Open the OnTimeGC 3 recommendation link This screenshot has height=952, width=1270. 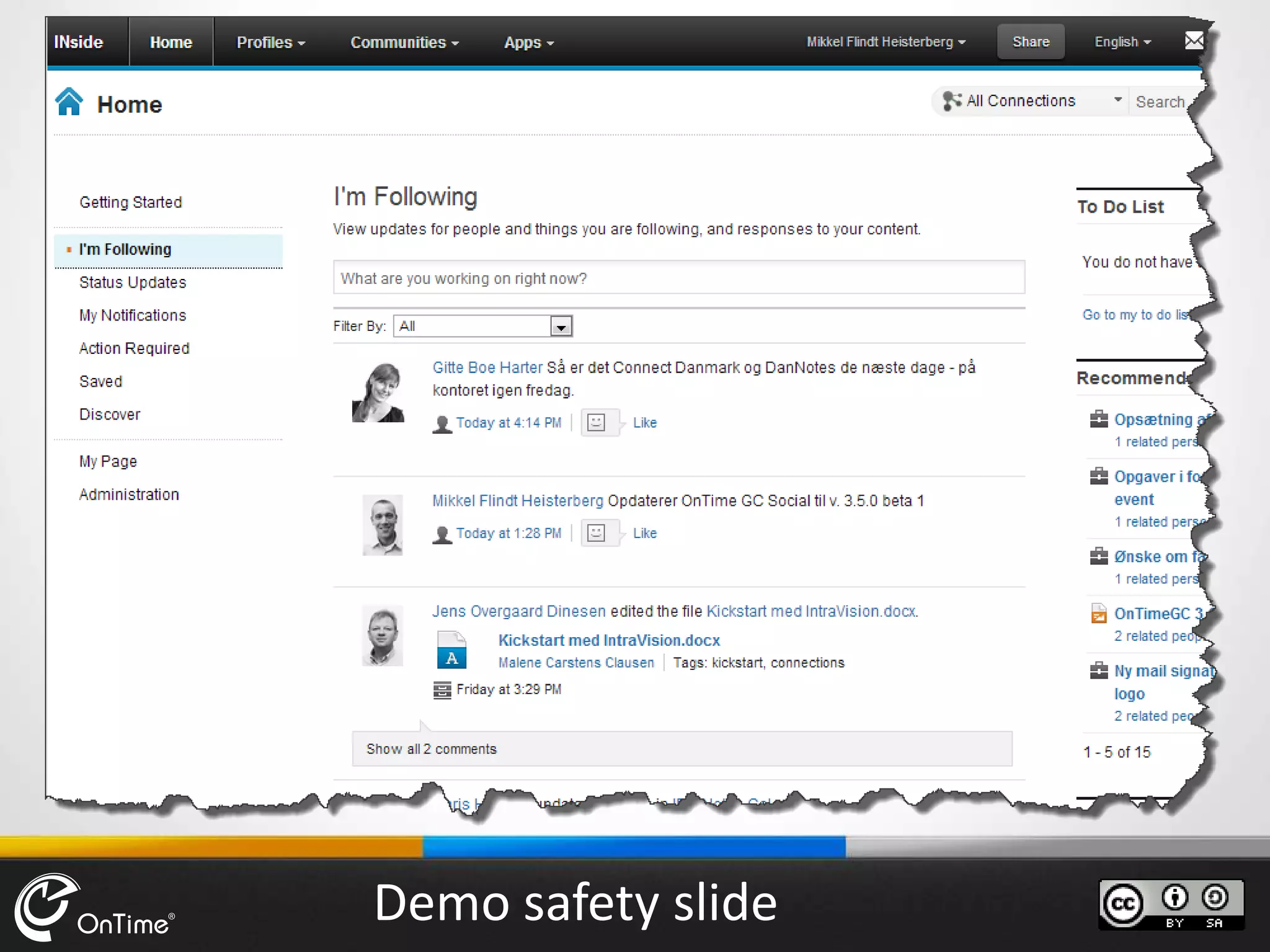(1158, 614)
